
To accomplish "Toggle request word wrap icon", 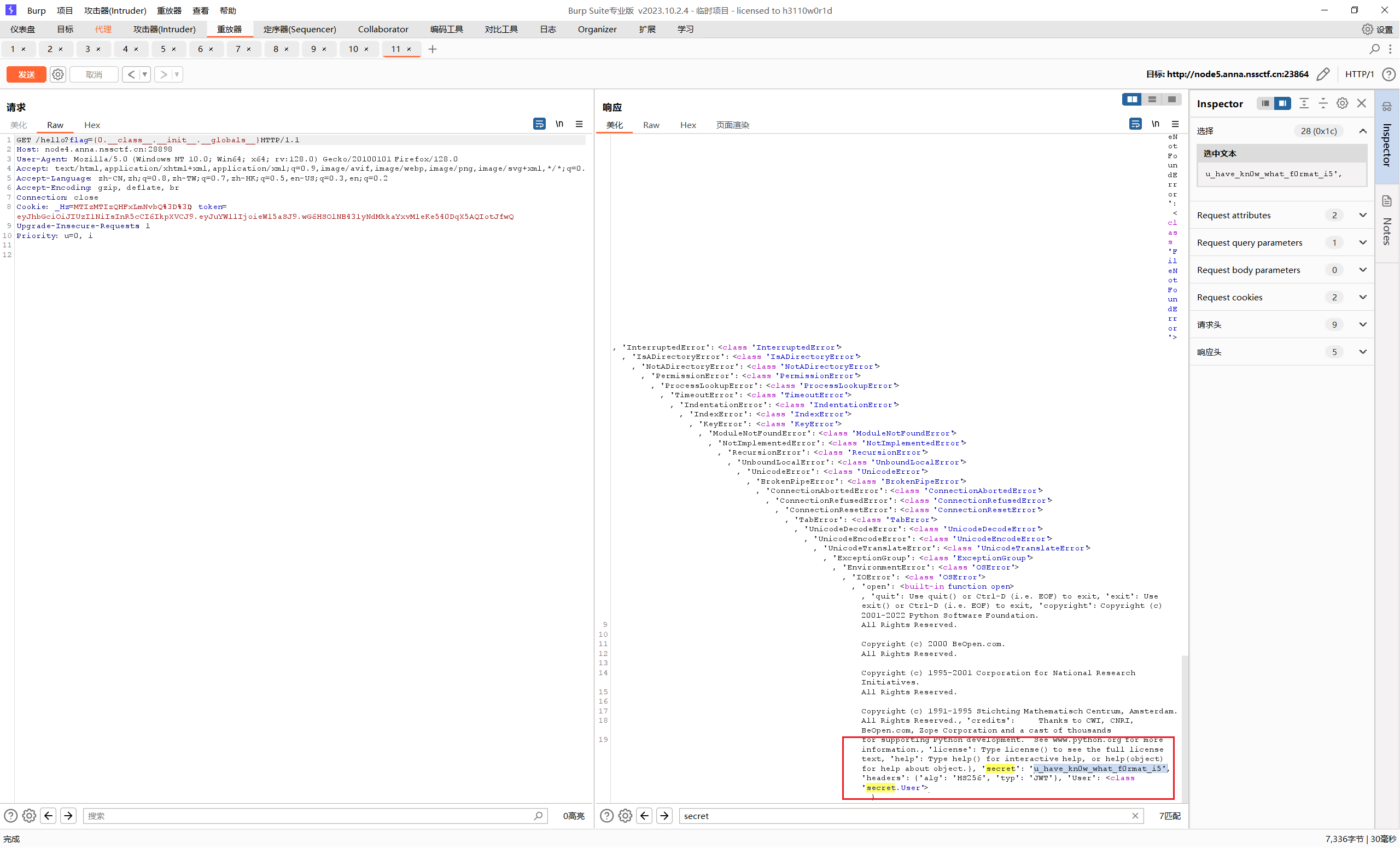I will pos(539,124).
